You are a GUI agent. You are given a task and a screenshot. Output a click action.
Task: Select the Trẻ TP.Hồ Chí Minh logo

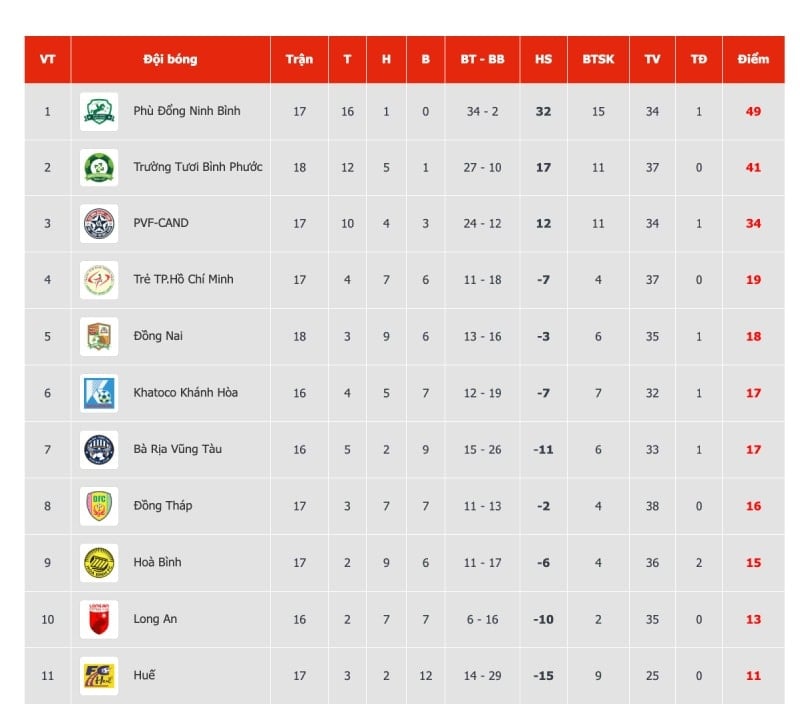[99, 280]
